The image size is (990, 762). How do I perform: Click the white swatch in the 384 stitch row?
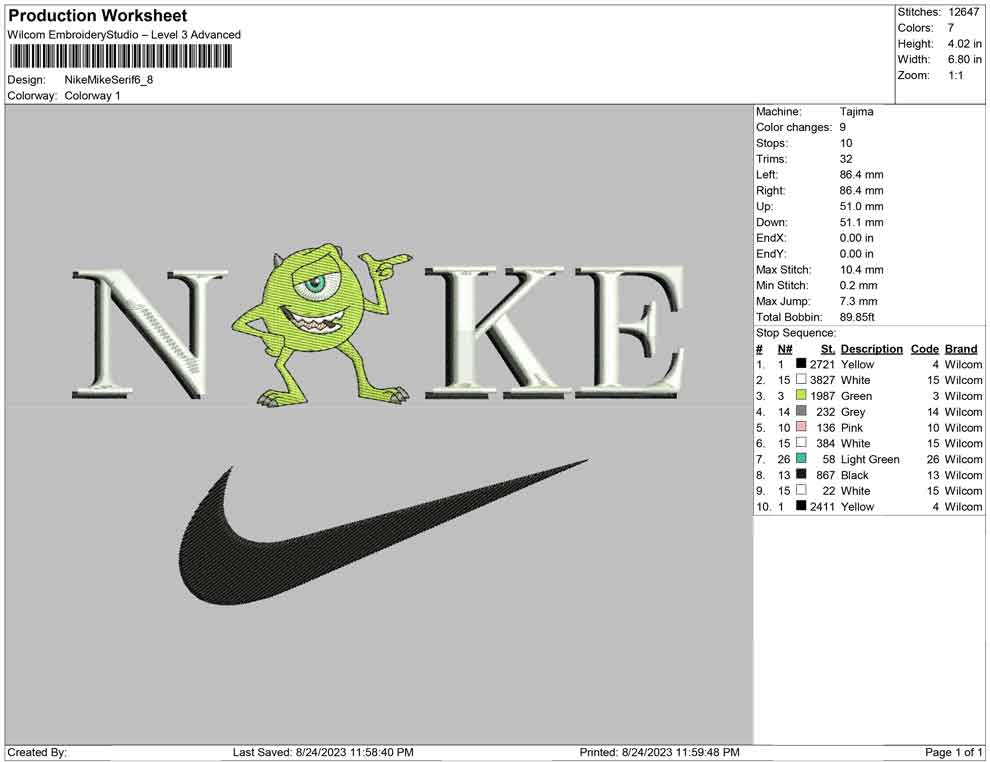(x=801, y=443)
